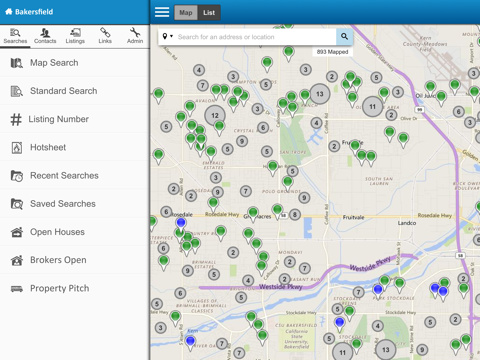Open Saved Searches

coord(75,204)
